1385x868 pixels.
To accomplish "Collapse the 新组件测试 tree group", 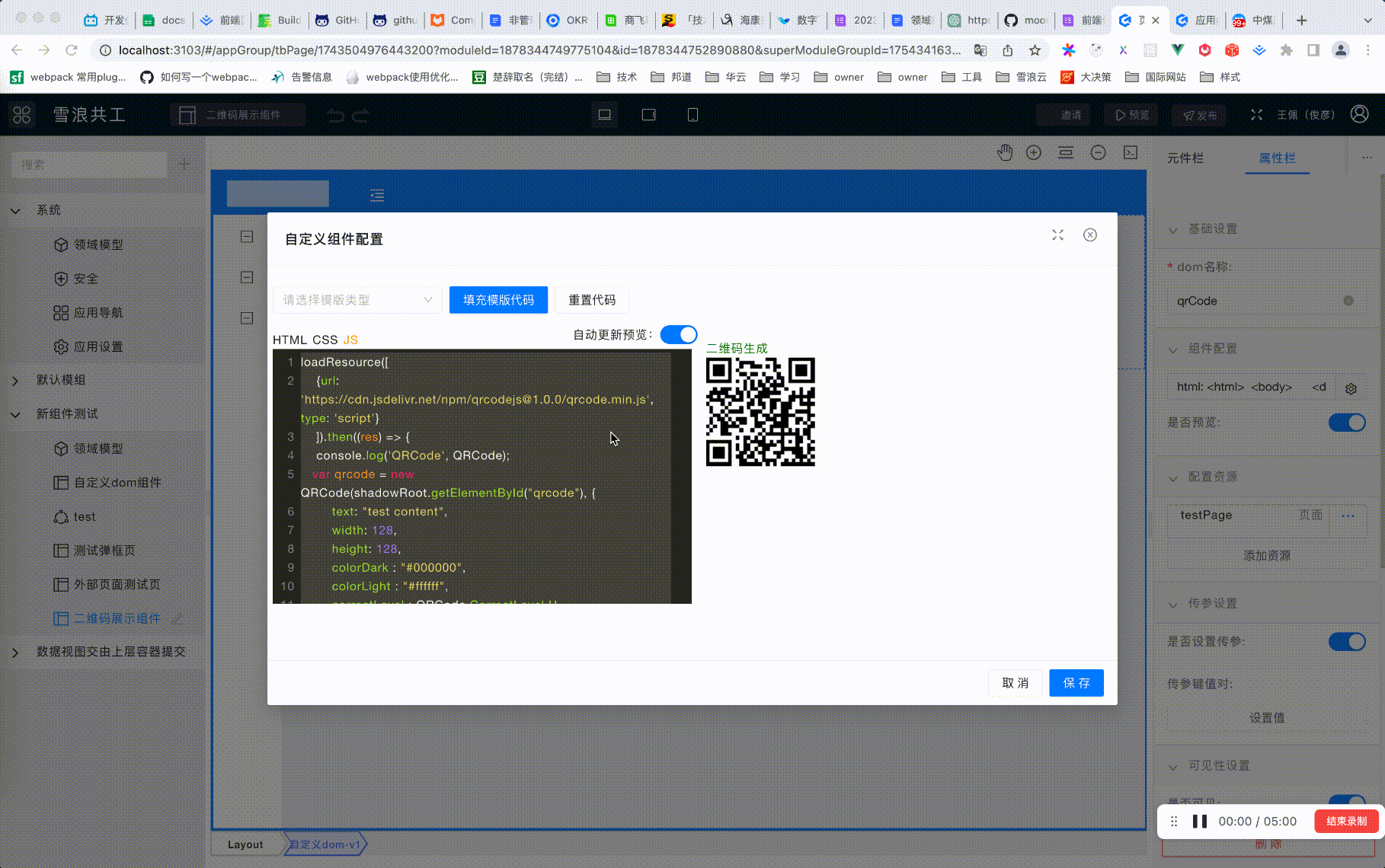I will coord(15,414).
